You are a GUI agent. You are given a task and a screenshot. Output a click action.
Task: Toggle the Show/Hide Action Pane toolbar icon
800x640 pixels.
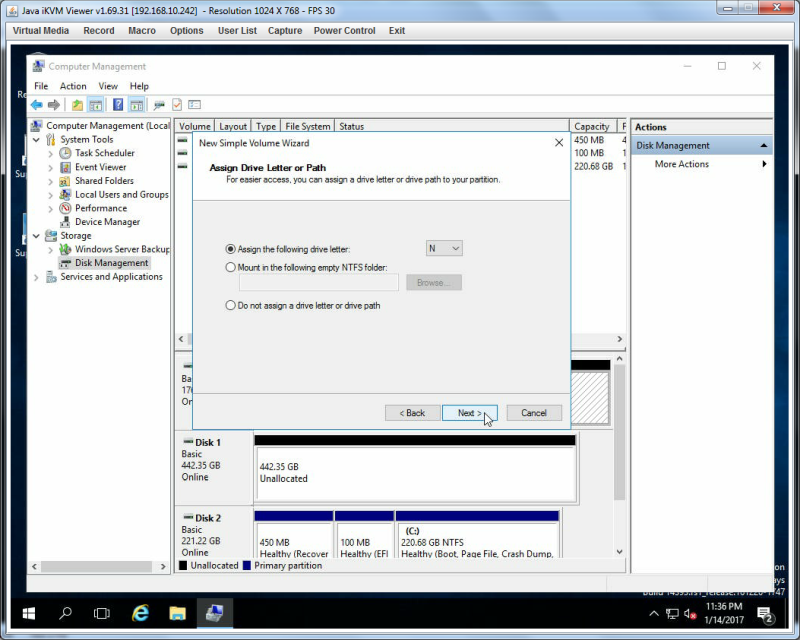coord(136,105)
